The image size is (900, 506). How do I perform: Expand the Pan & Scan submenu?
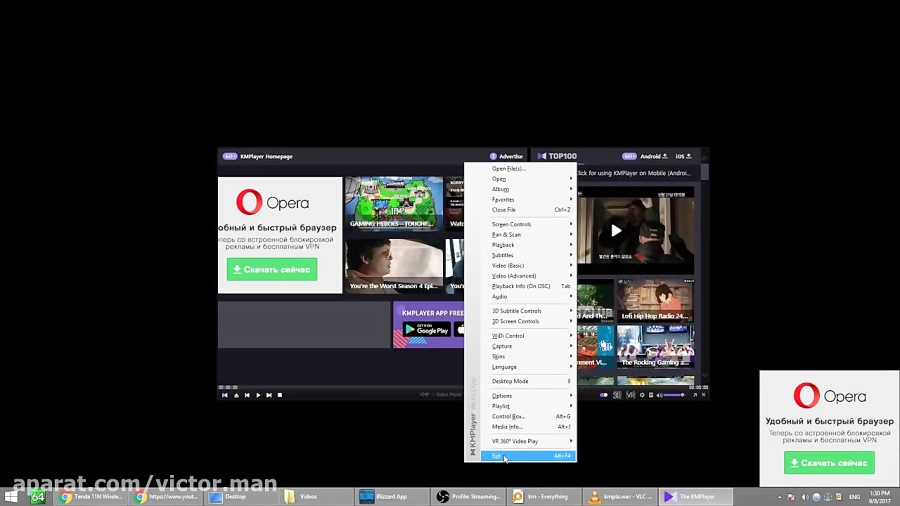coord(527,235)
